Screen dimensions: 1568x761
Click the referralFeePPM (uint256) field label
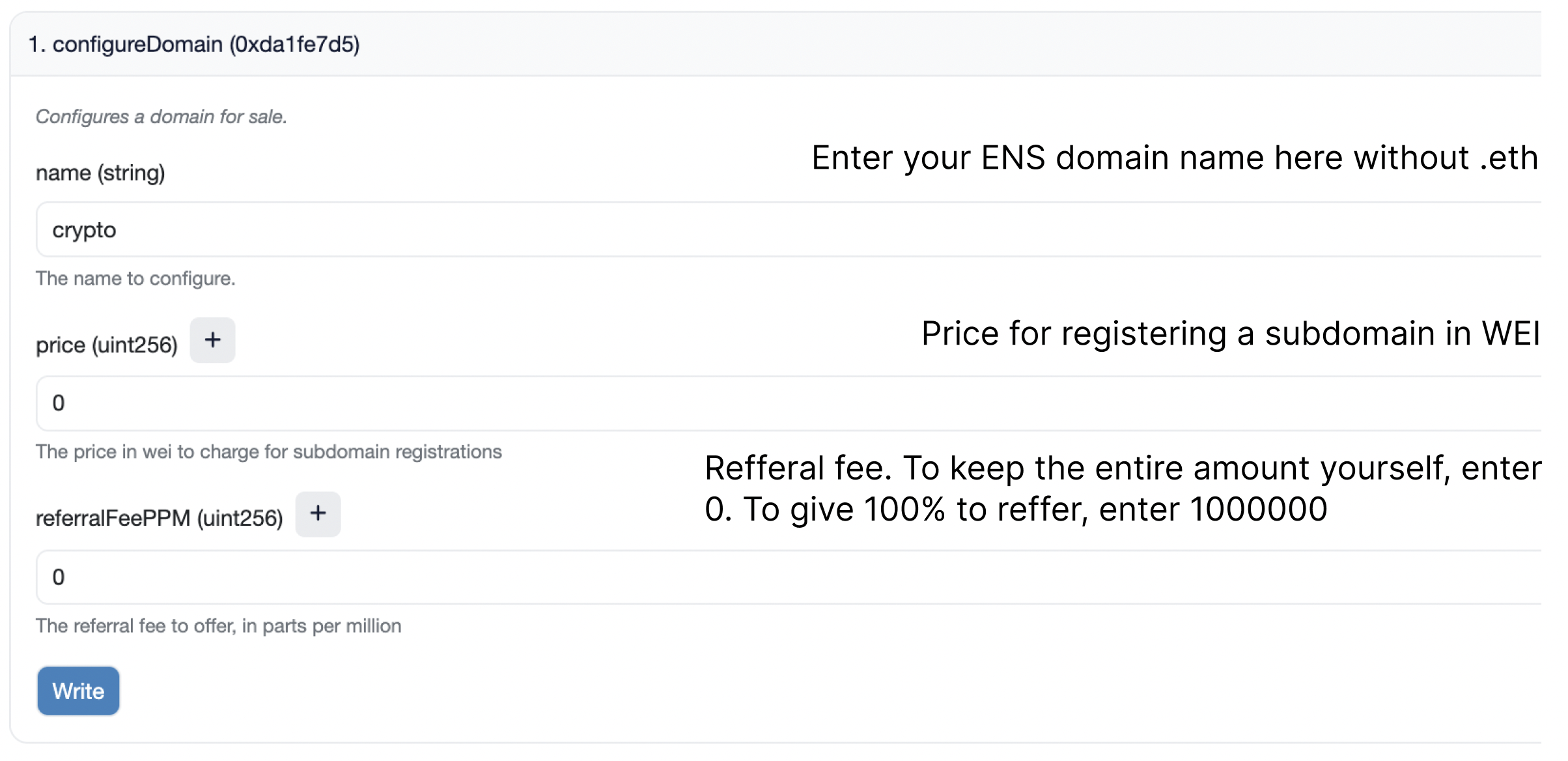[160, 519]
